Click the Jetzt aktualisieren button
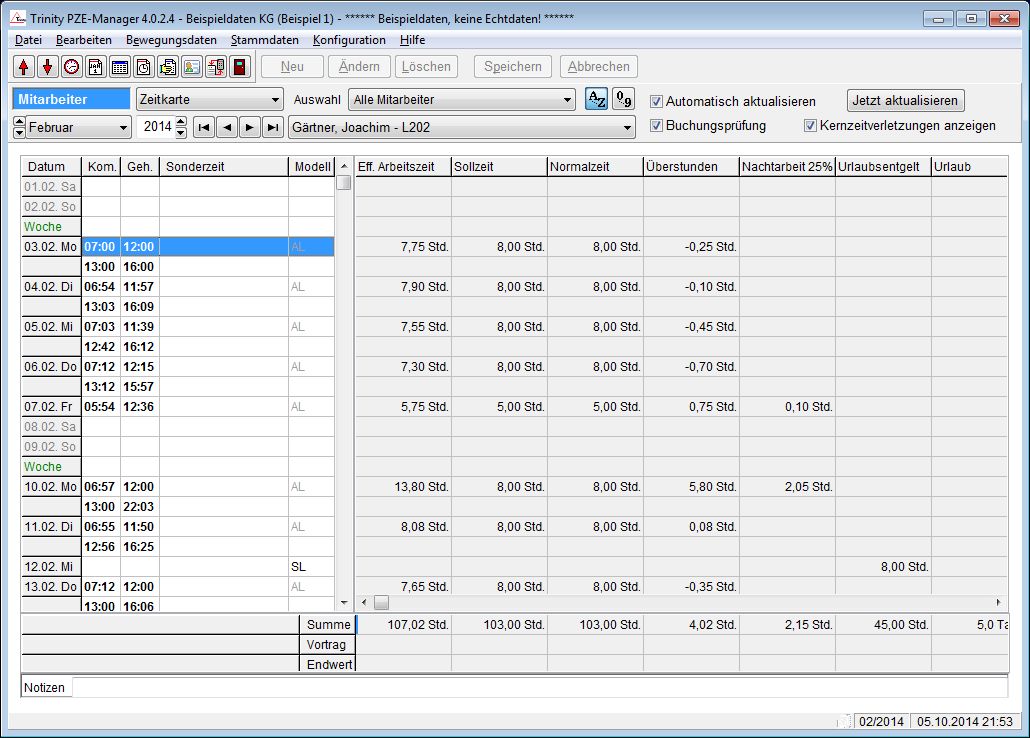This screenshot has height=738, width=1030. [x=905, y=100]
